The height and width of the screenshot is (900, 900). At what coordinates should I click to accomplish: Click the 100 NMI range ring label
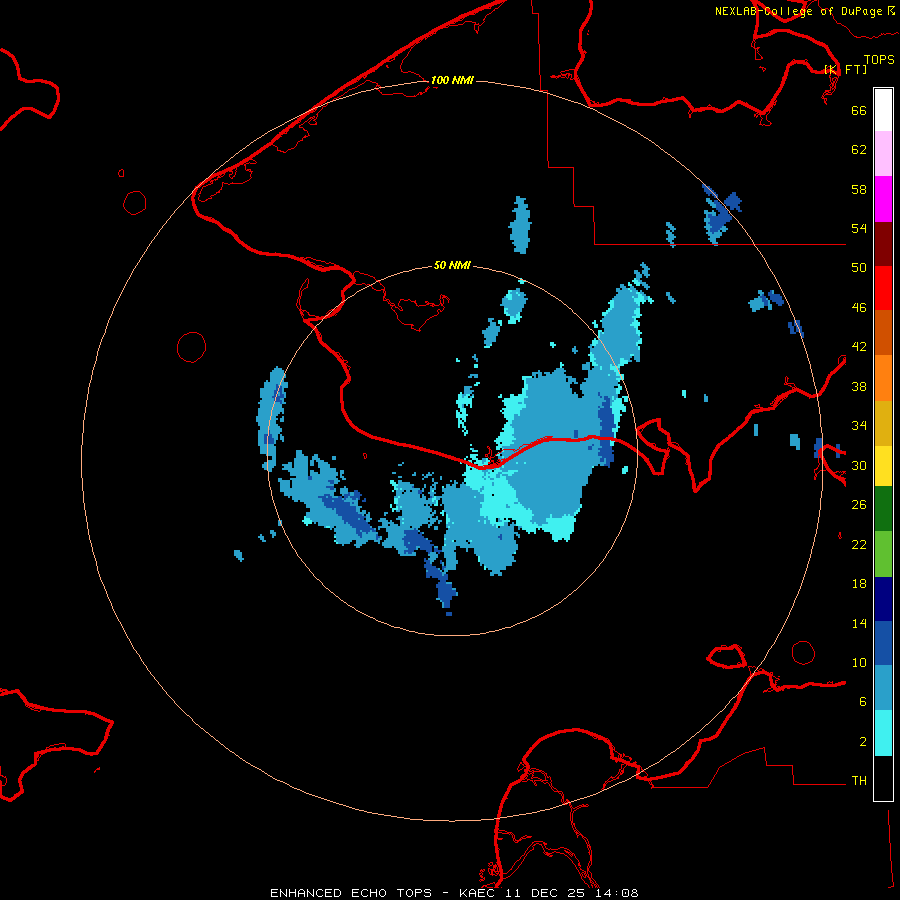pos(452,80)
